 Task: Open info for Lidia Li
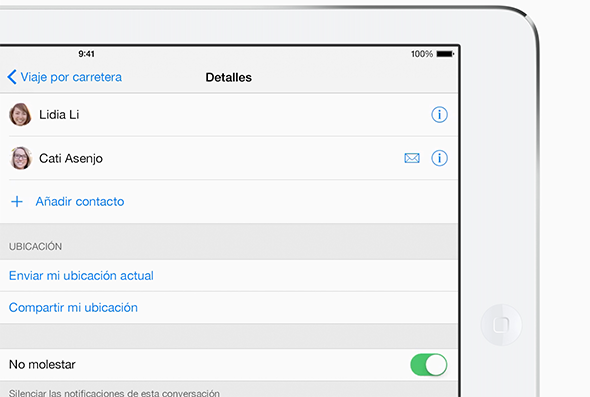coord(439,114)
